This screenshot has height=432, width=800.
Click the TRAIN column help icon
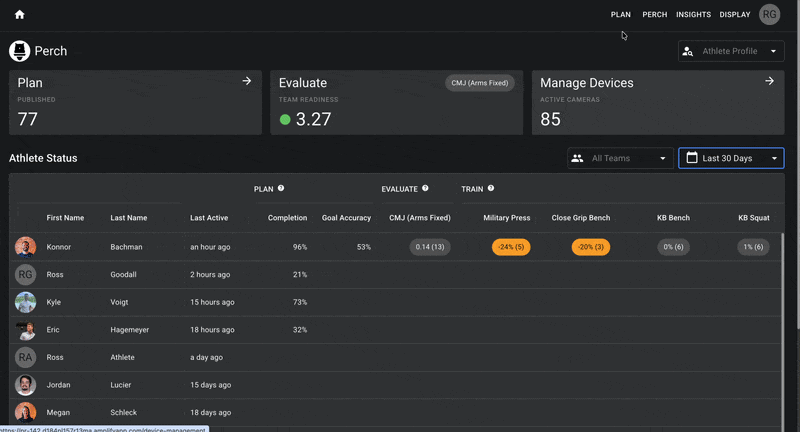pos(491,188)
